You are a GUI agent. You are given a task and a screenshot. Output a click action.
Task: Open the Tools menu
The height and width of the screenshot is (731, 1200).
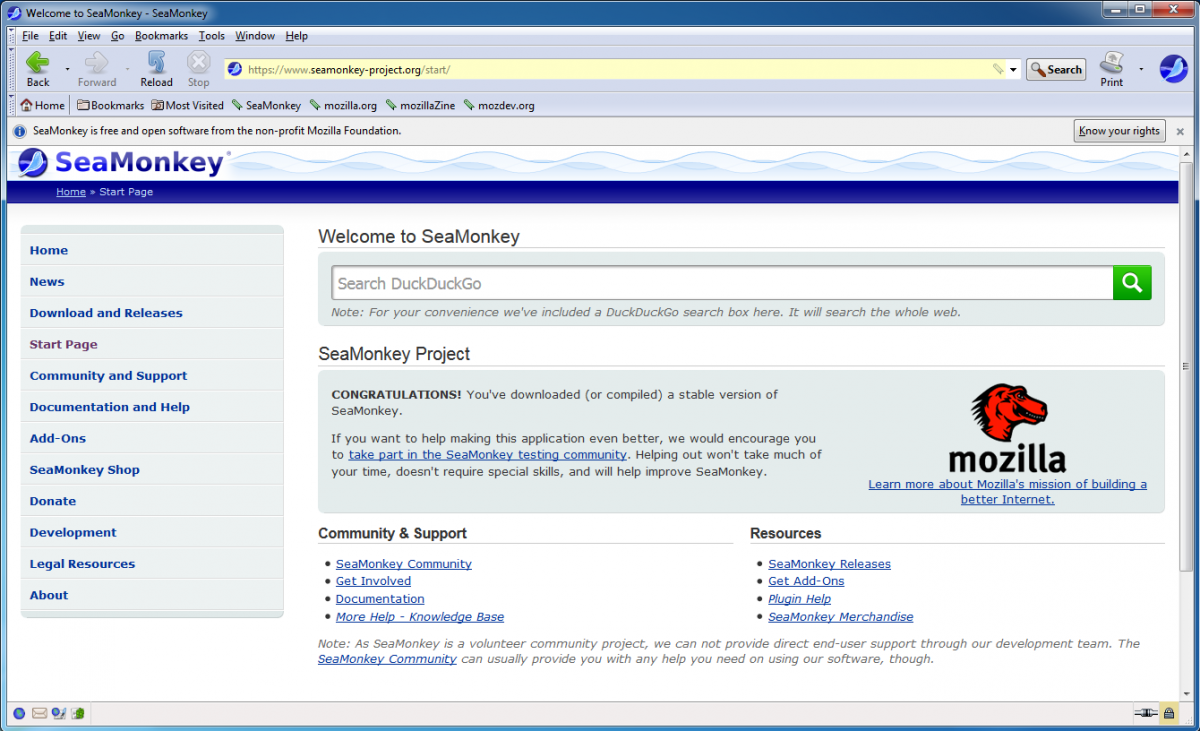pyautogui.click(x=211, y=36)
